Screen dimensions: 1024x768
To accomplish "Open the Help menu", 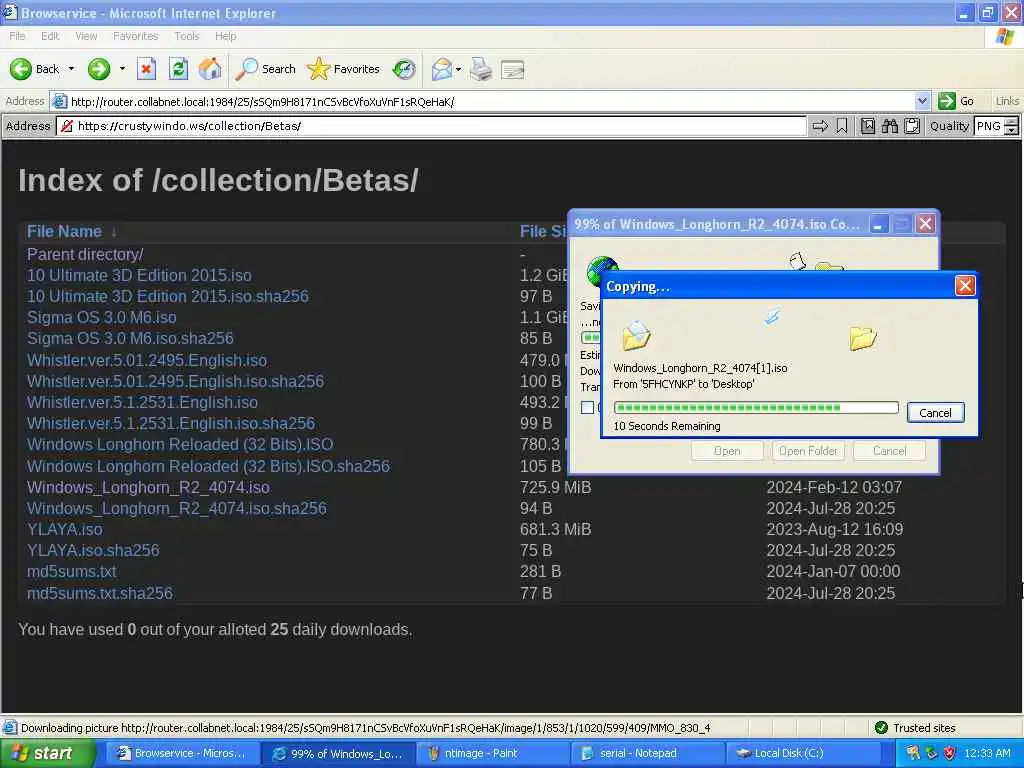I will 225,36.
